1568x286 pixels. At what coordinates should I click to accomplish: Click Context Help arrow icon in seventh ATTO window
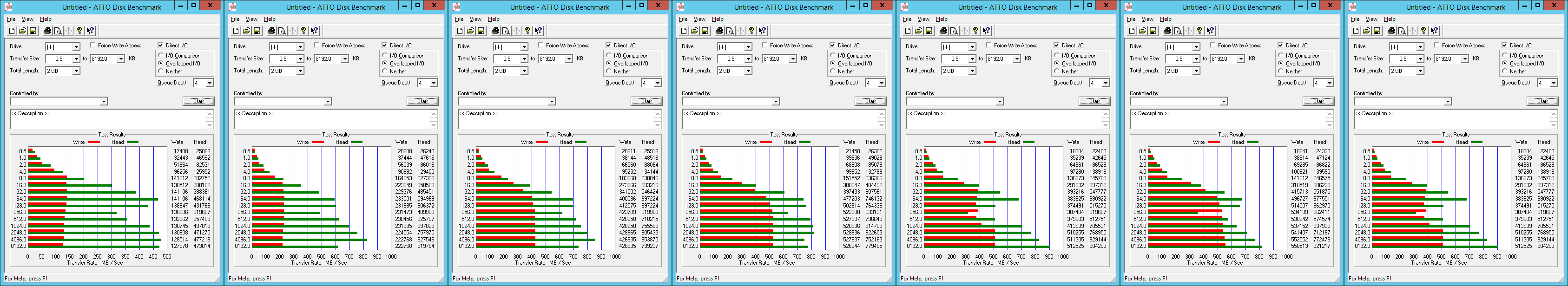1434,31
